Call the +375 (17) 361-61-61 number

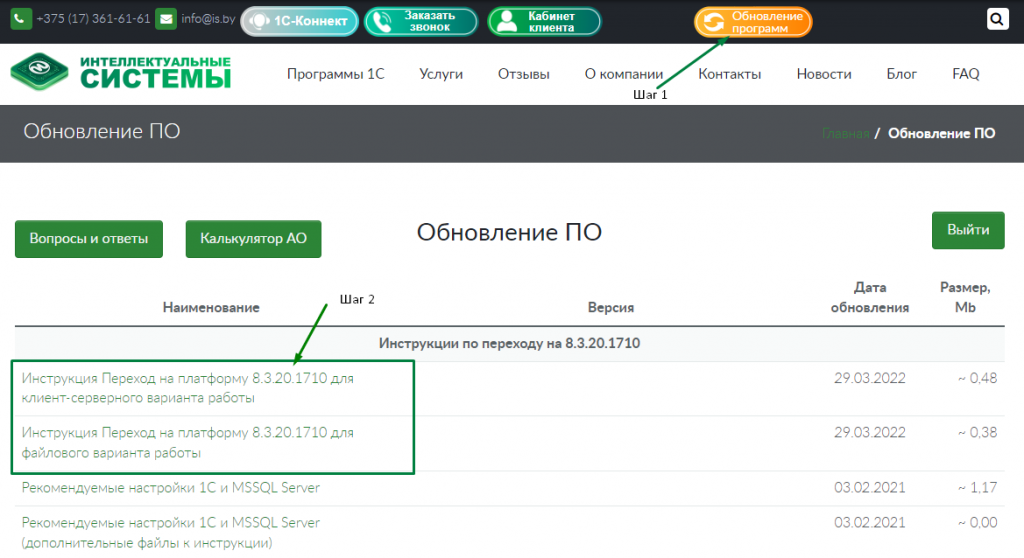coord(93,19)
